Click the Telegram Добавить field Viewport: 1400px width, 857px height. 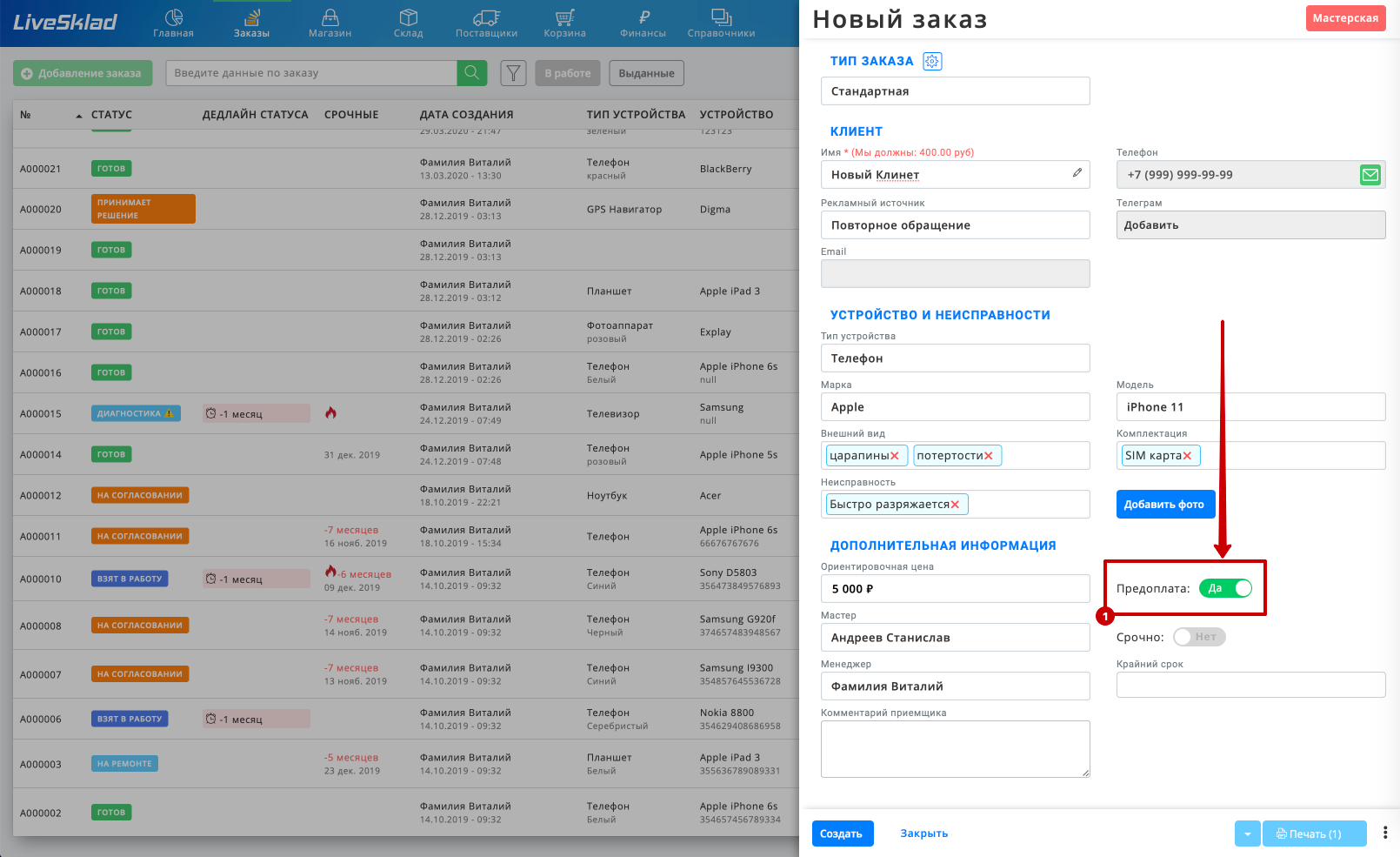[1250, 225]
